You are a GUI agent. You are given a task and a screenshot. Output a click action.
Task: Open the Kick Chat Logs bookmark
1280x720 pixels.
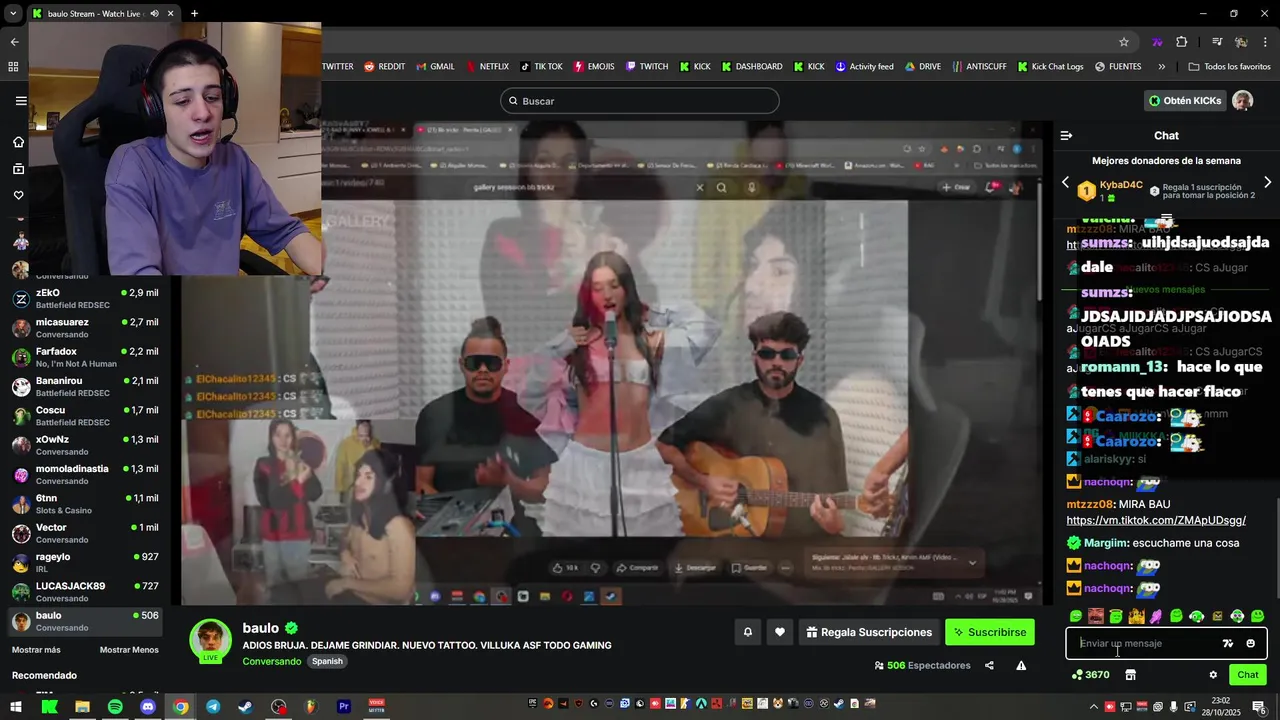tap(1050, 67)
